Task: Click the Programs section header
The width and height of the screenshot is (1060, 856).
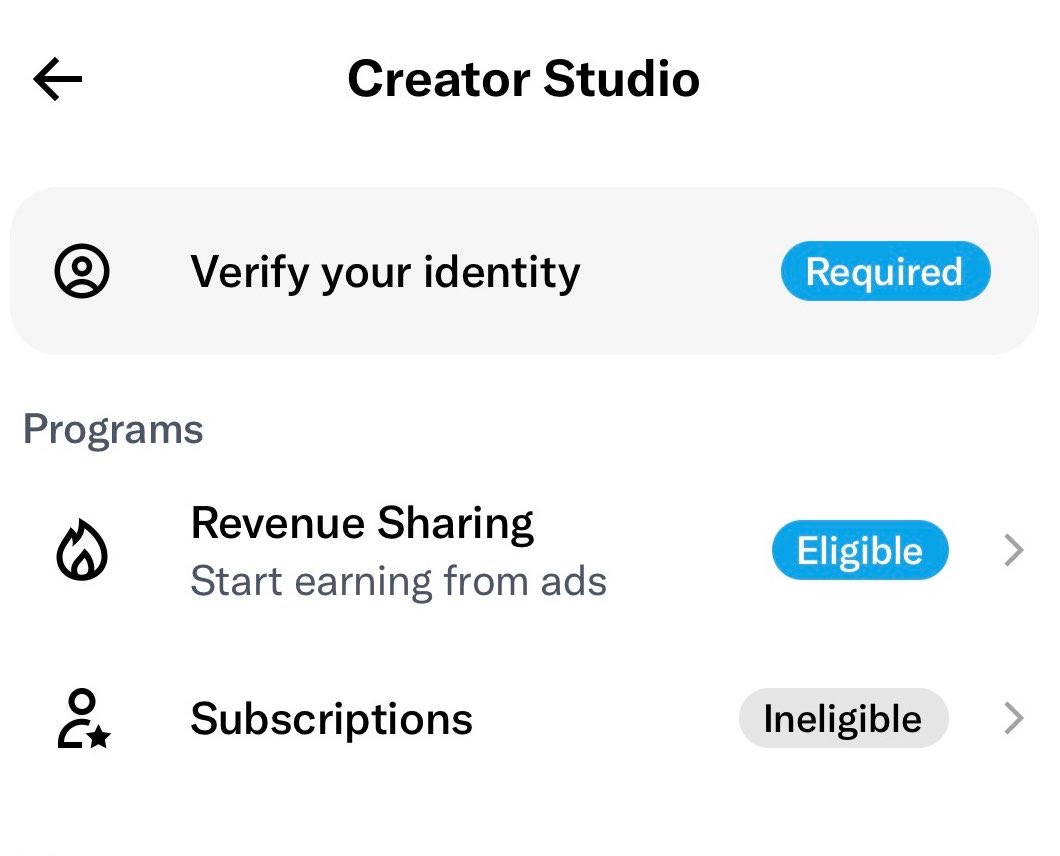Action: point(113,430)
